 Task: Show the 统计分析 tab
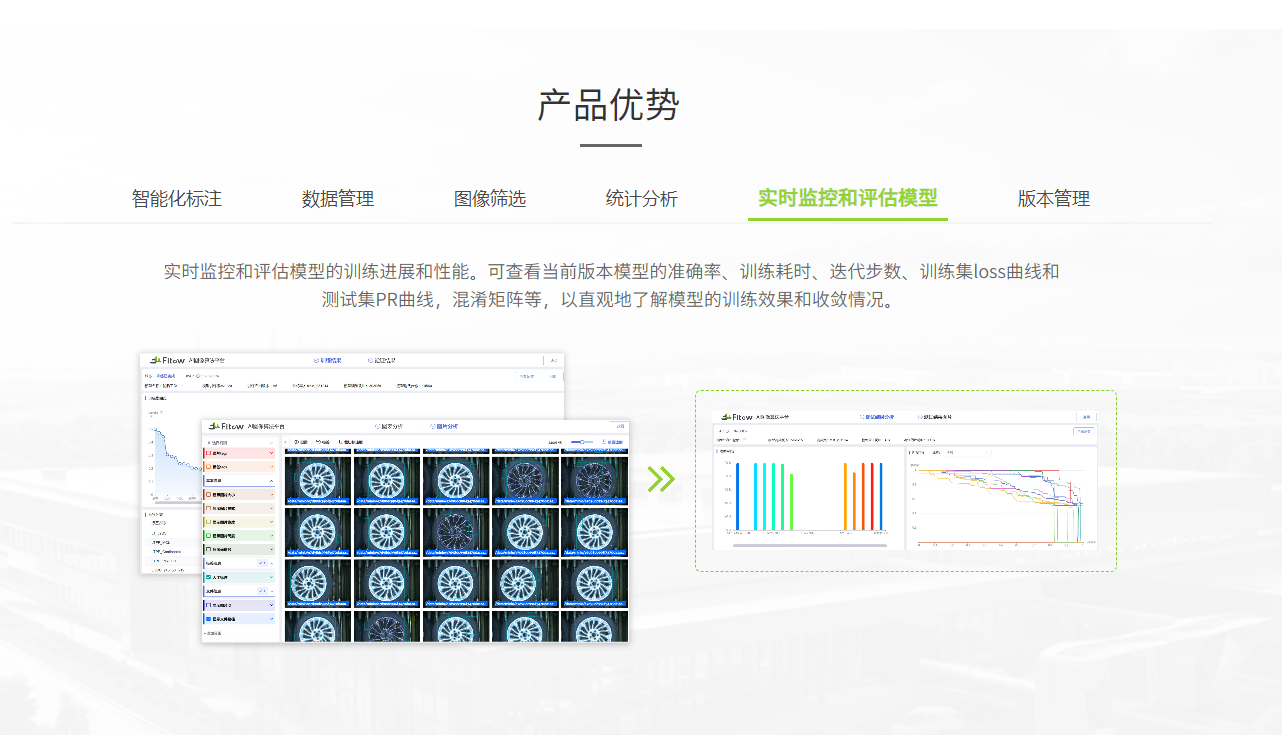point(642,198)
